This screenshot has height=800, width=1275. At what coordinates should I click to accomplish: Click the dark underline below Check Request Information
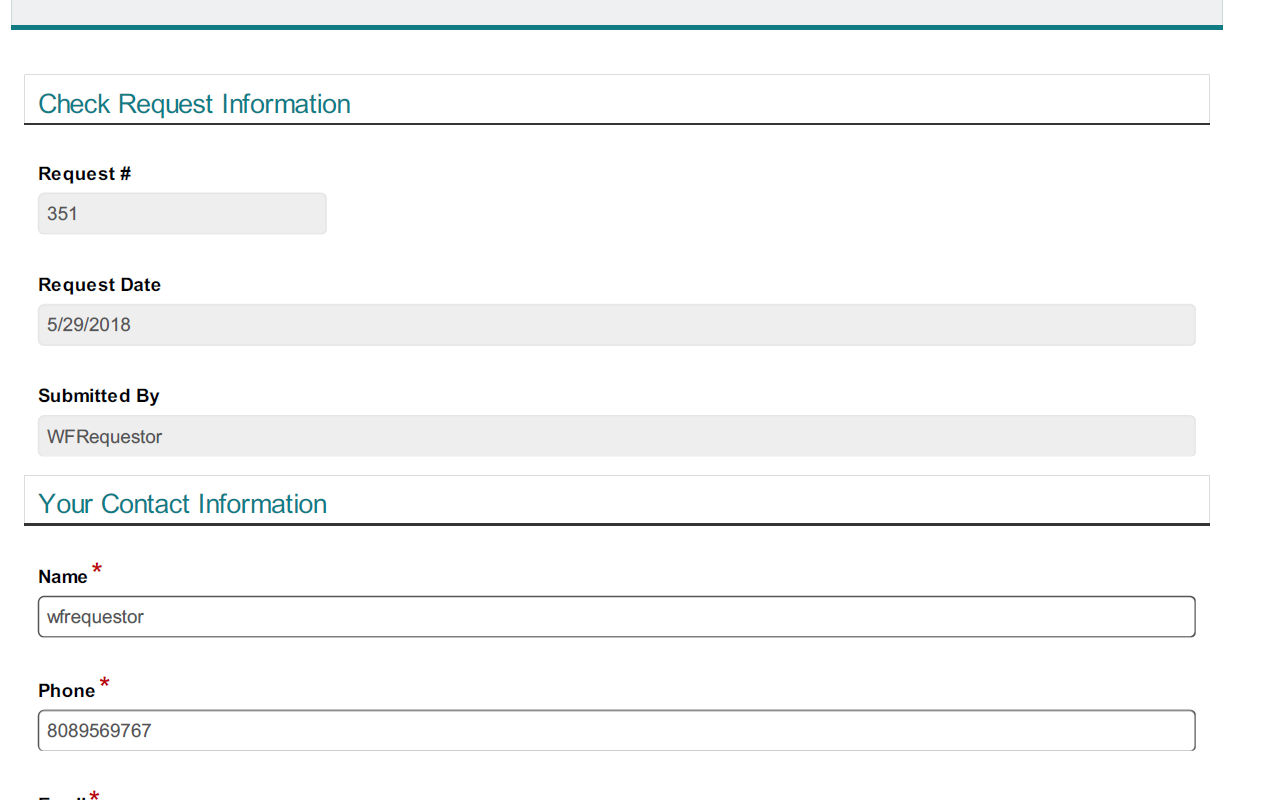(x=616, y=124)
